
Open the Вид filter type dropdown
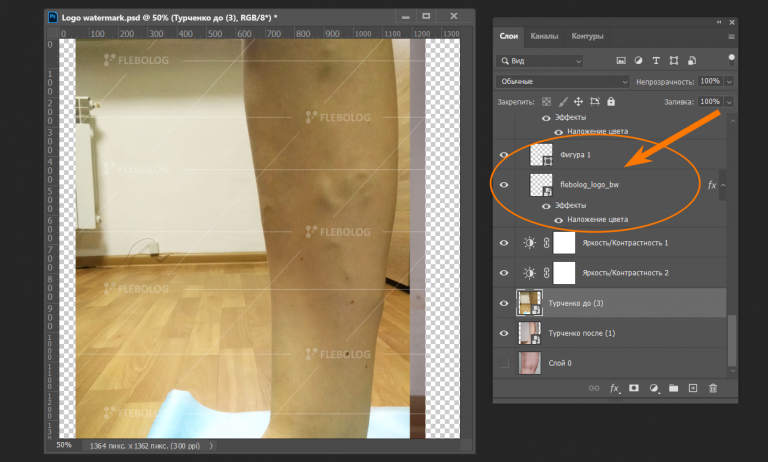[x=540, y=61]
